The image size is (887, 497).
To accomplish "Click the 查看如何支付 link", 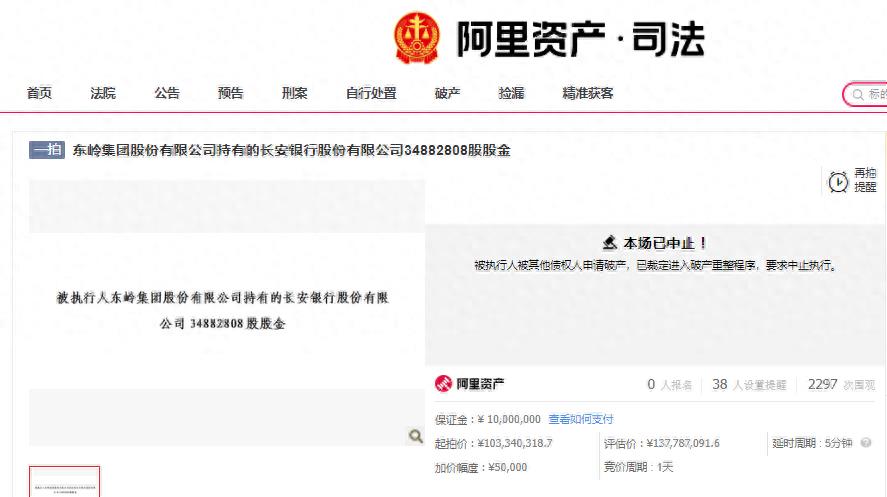I will pyautogui.click(x=581, y=419).
